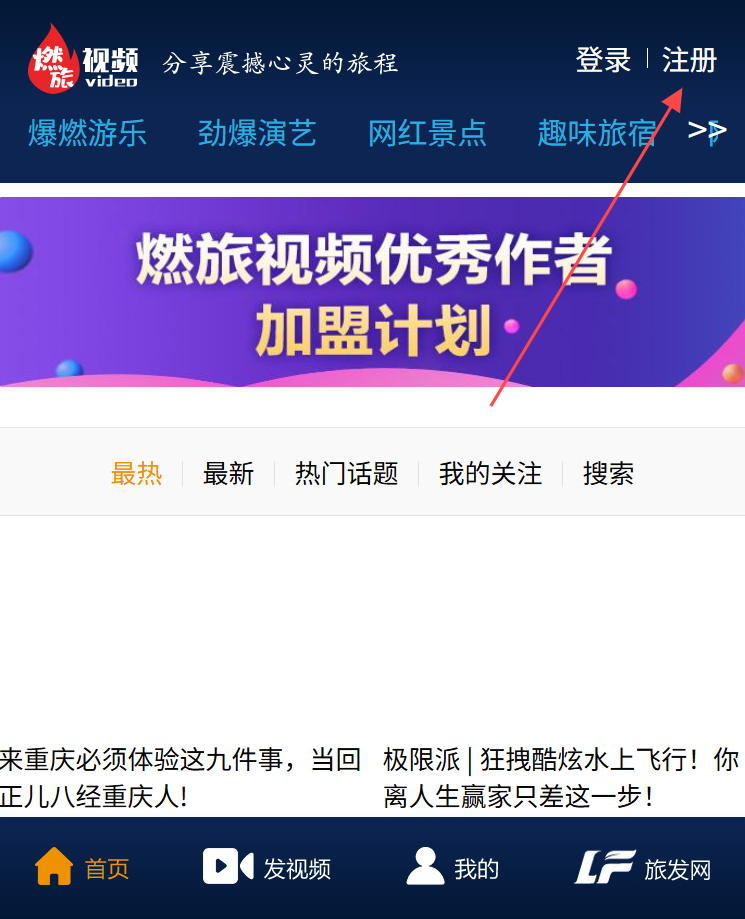
Task: Click the 注册 register link
Action: pyautogui.click(x=689, y=60)
